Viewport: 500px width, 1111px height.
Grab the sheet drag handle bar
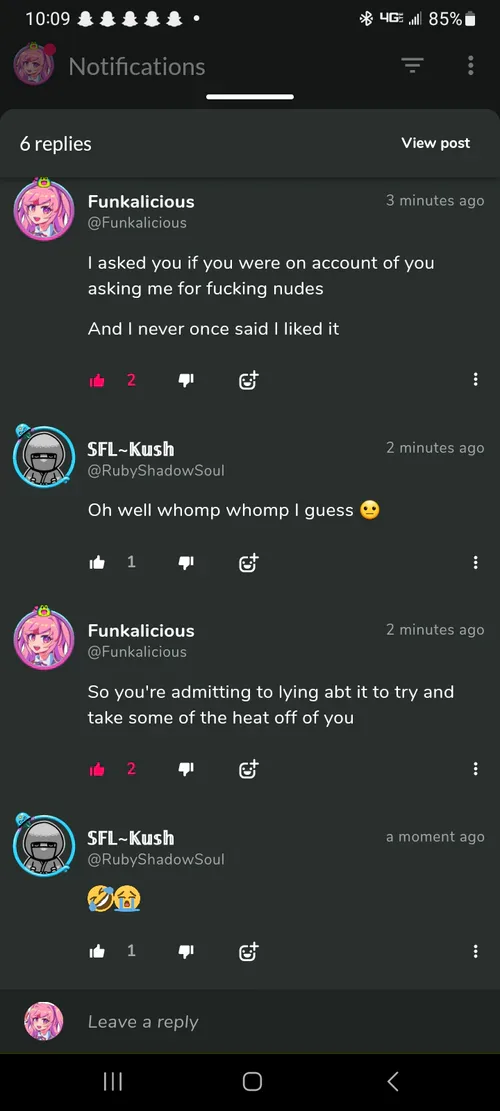(x=250, y=97)
